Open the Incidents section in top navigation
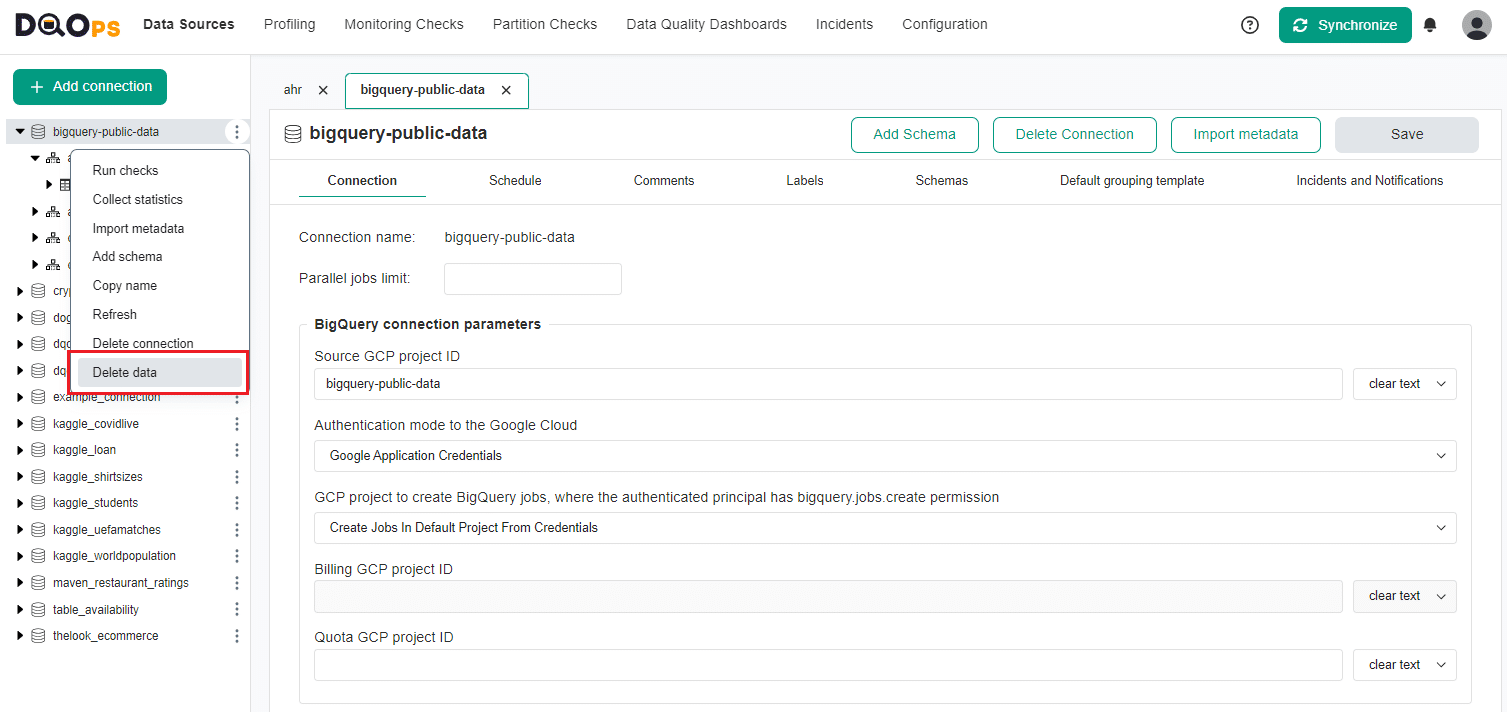The height and width of the screenshot is (712, 1507). (844, 24)
